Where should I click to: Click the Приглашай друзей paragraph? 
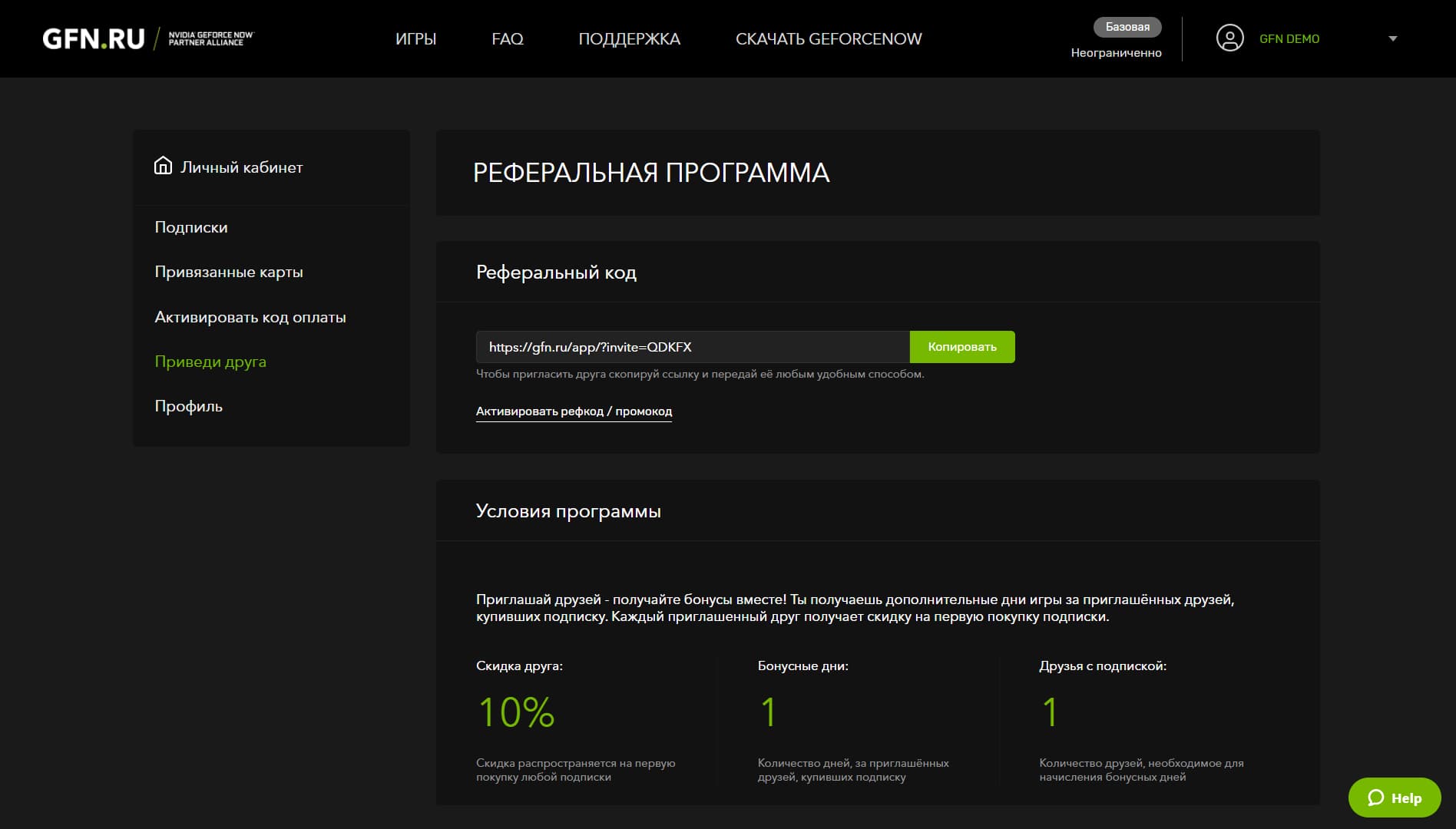tap(855, 608)
